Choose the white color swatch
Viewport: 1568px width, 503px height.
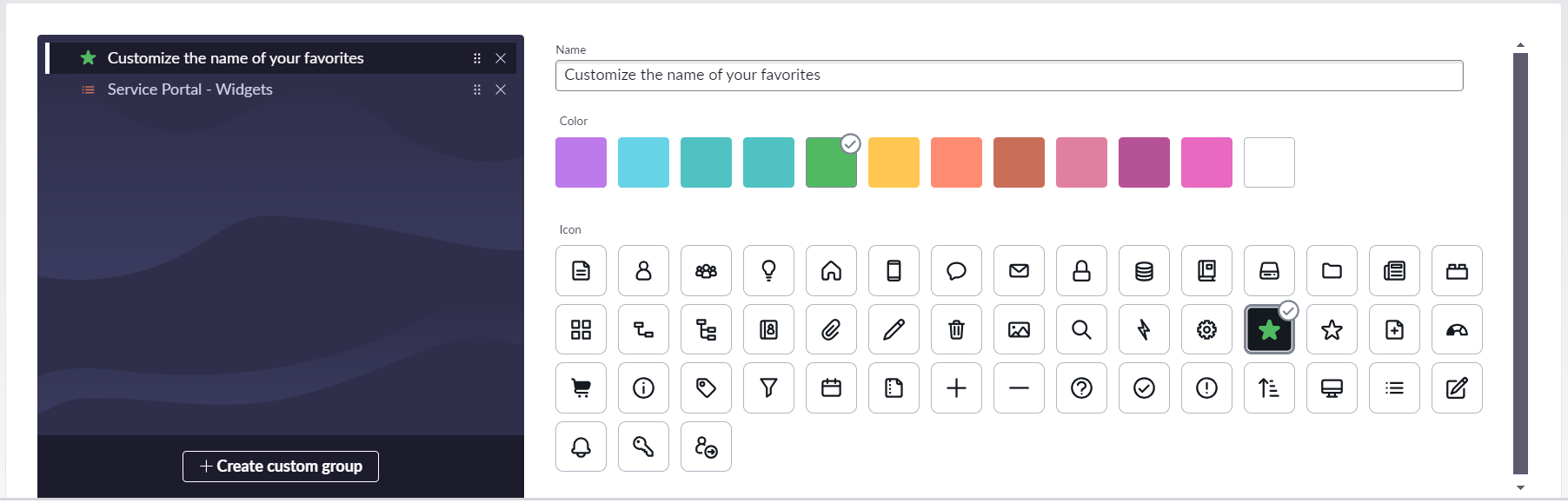click(1269, 162)
